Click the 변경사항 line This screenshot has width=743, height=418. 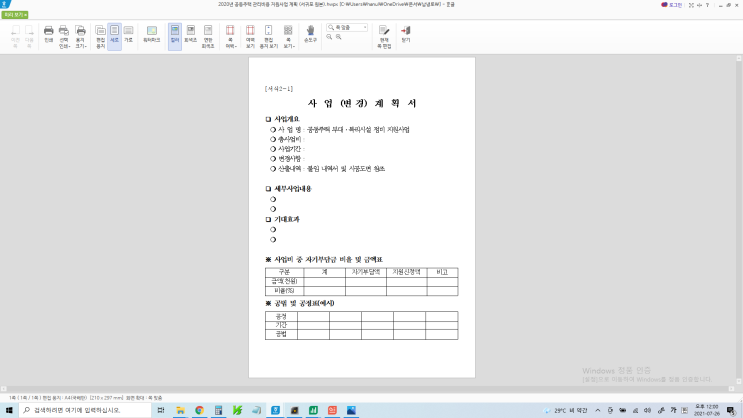pyautogui.click(x=290, y=159)
